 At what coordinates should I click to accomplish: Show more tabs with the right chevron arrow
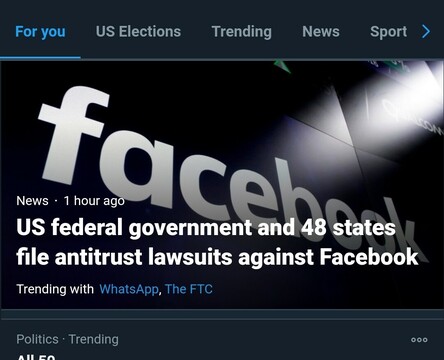click(426, 32)
